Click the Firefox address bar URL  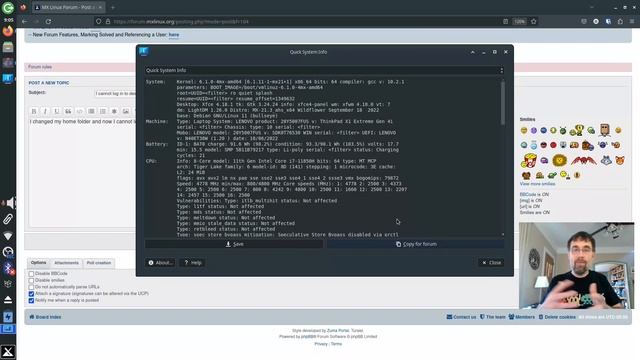[181, 21]
